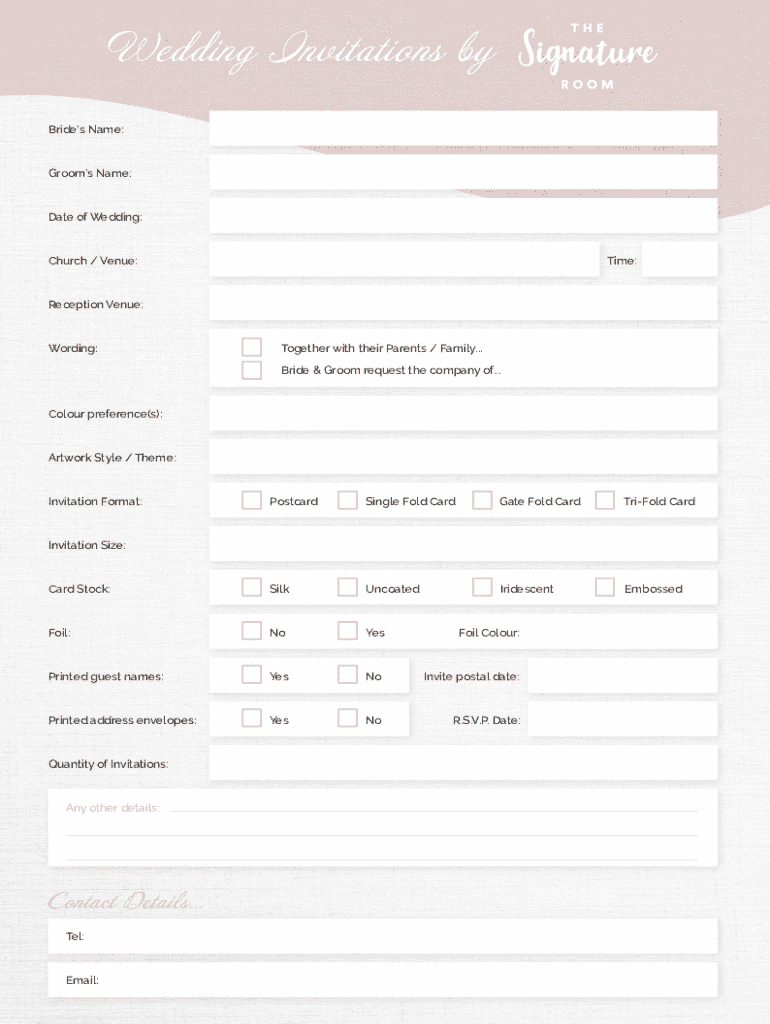Click the Quantity of Invitations field

(x=463, y=763)
